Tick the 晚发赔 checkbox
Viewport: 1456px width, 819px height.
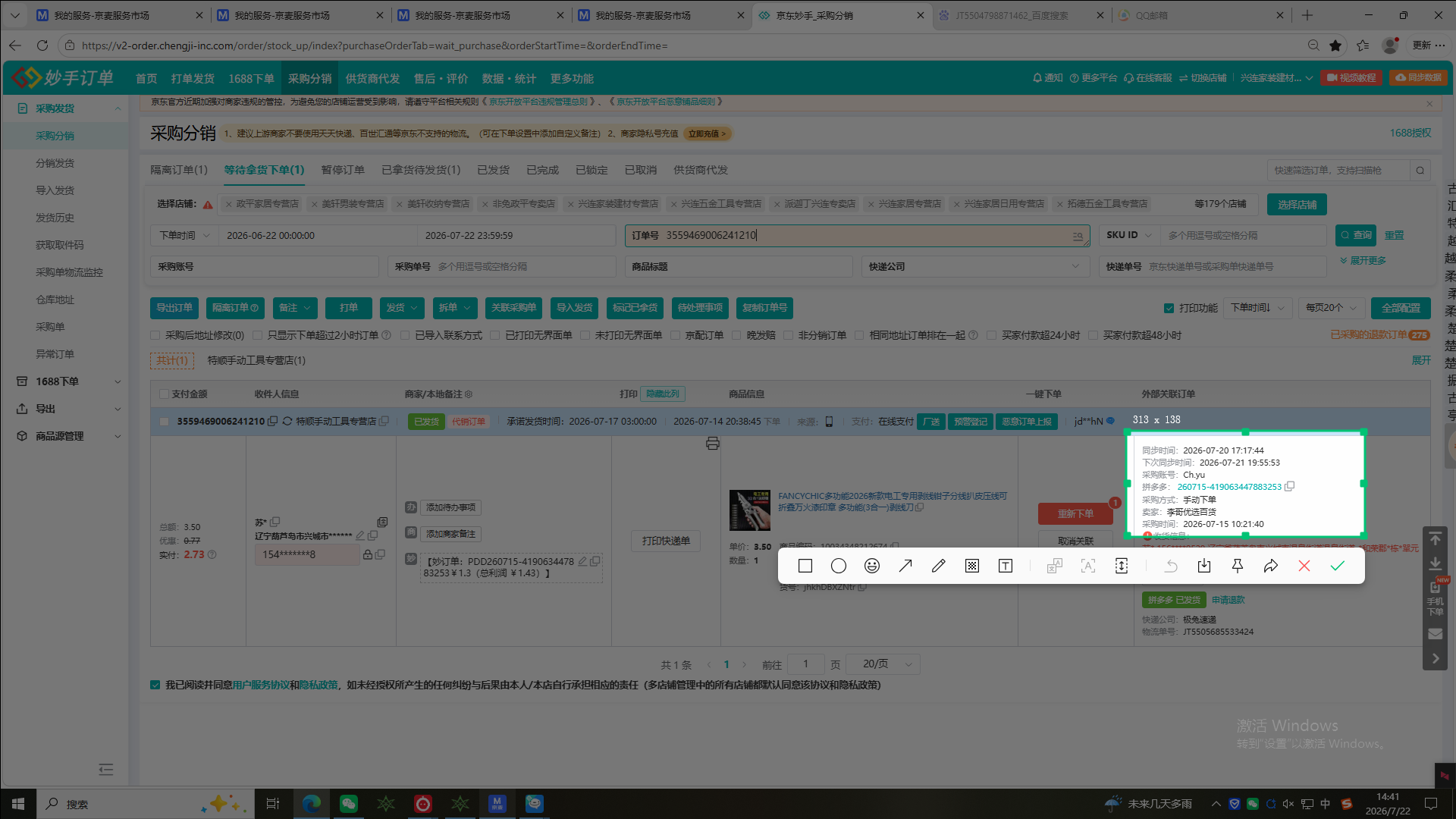pos(736,335)
